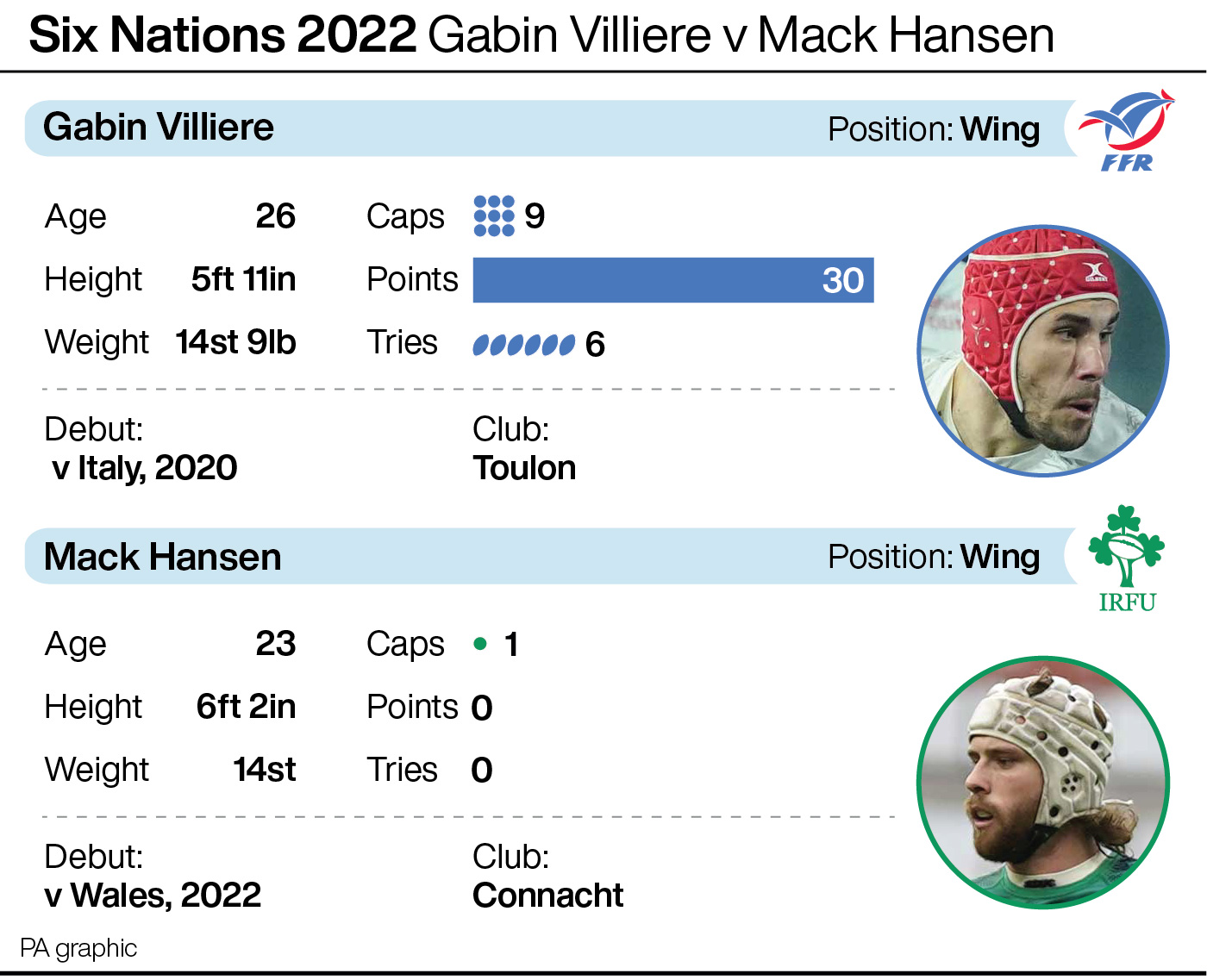The image size is (1207, 980).
Task: Click the Mack Hansen name header
Action: pyautogui.click(x=163, y=557)
